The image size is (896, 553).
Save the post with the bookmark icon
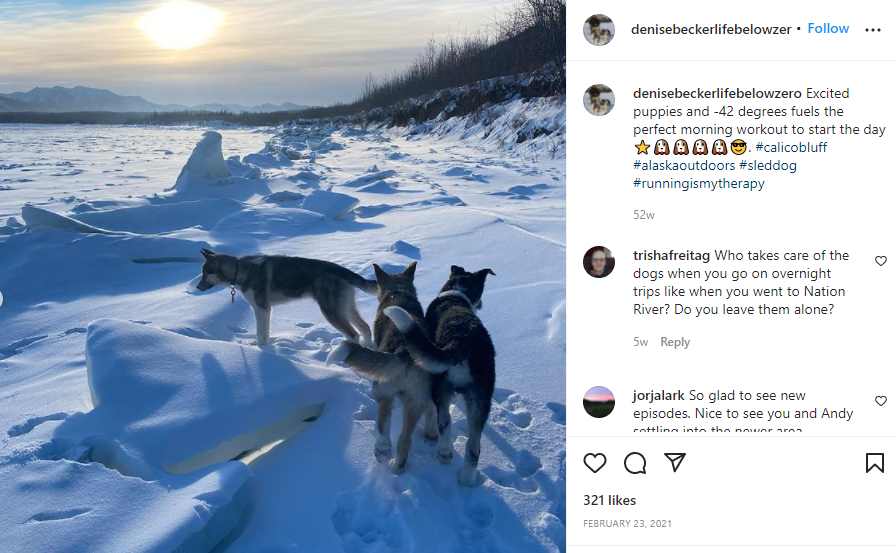[x=874, y=463]
